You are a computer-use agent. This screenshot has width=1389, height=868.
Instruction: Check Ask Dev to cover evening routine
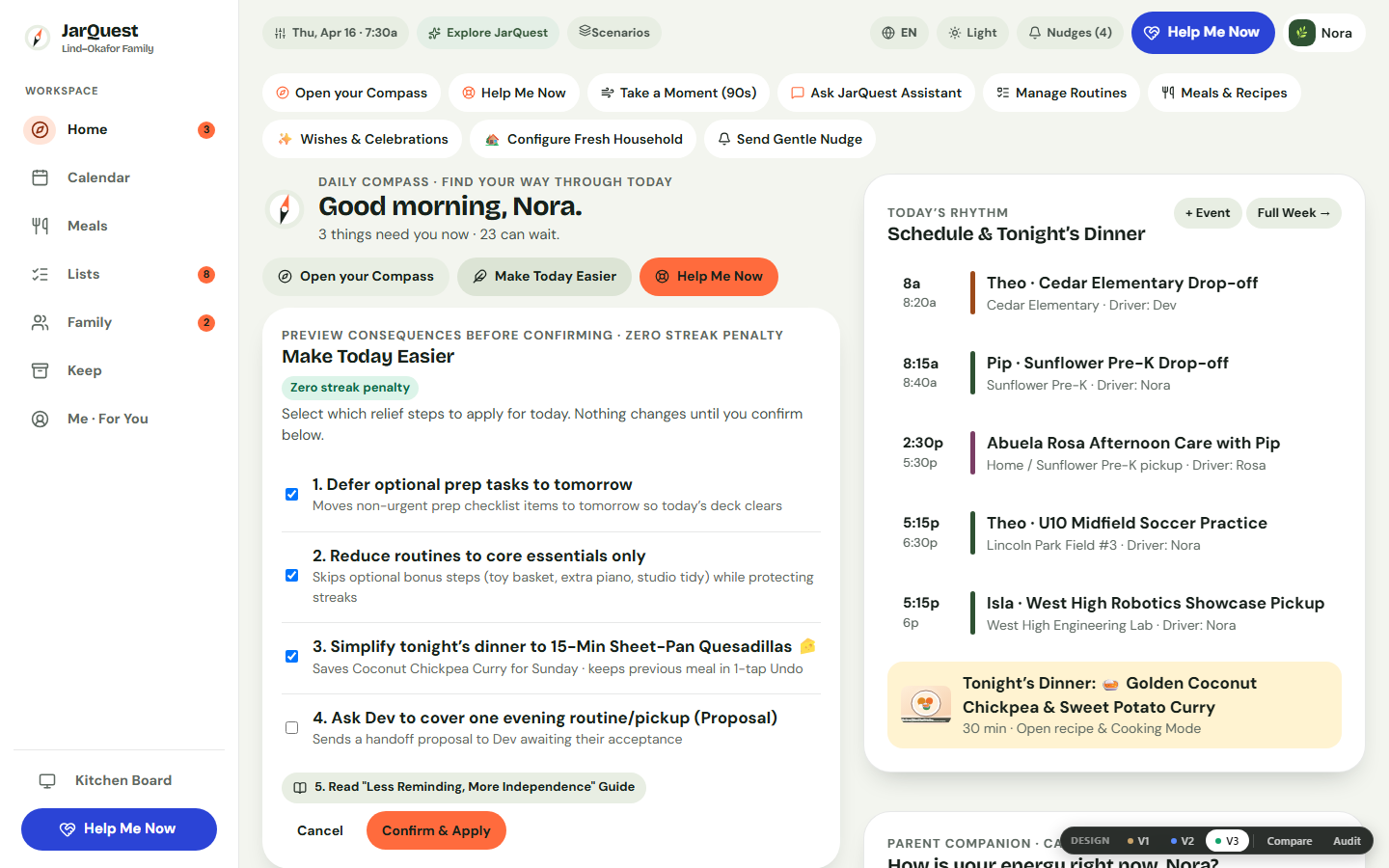[291, 728]
